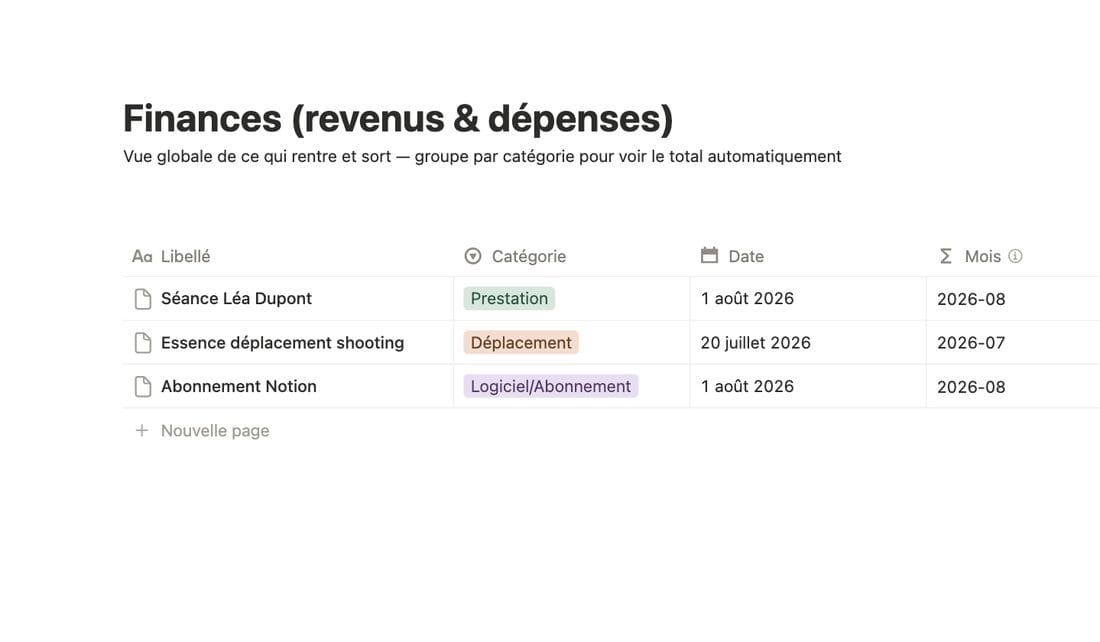Open the Mois column header menu
Screen dimensions: 1100x642
1013,256
